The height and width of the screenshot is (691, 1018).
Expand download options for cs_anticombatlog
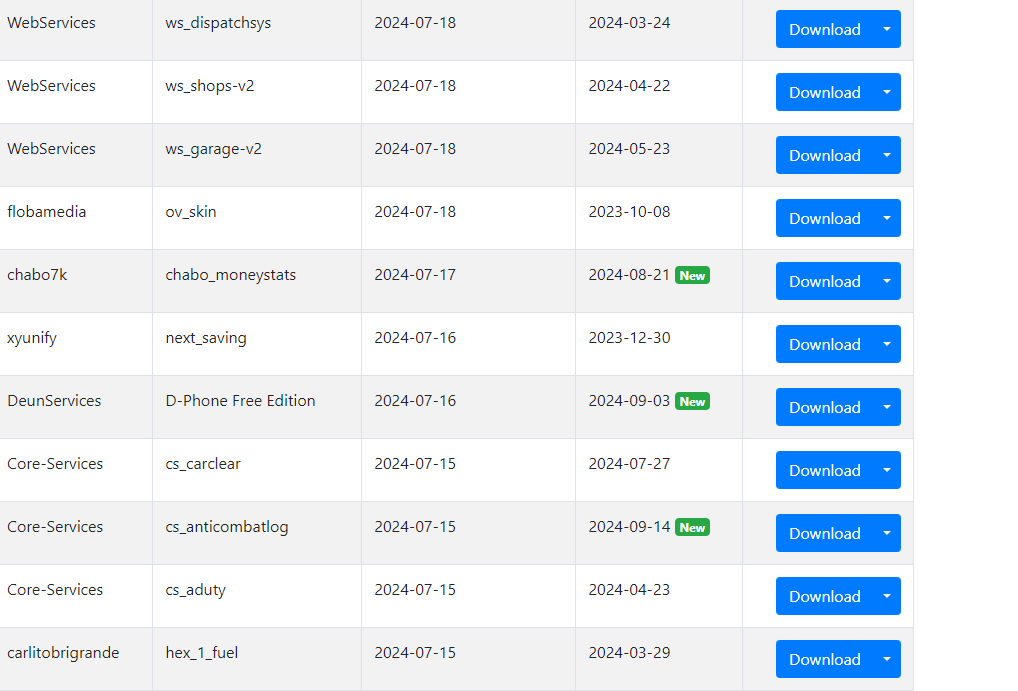pos(887,533)
